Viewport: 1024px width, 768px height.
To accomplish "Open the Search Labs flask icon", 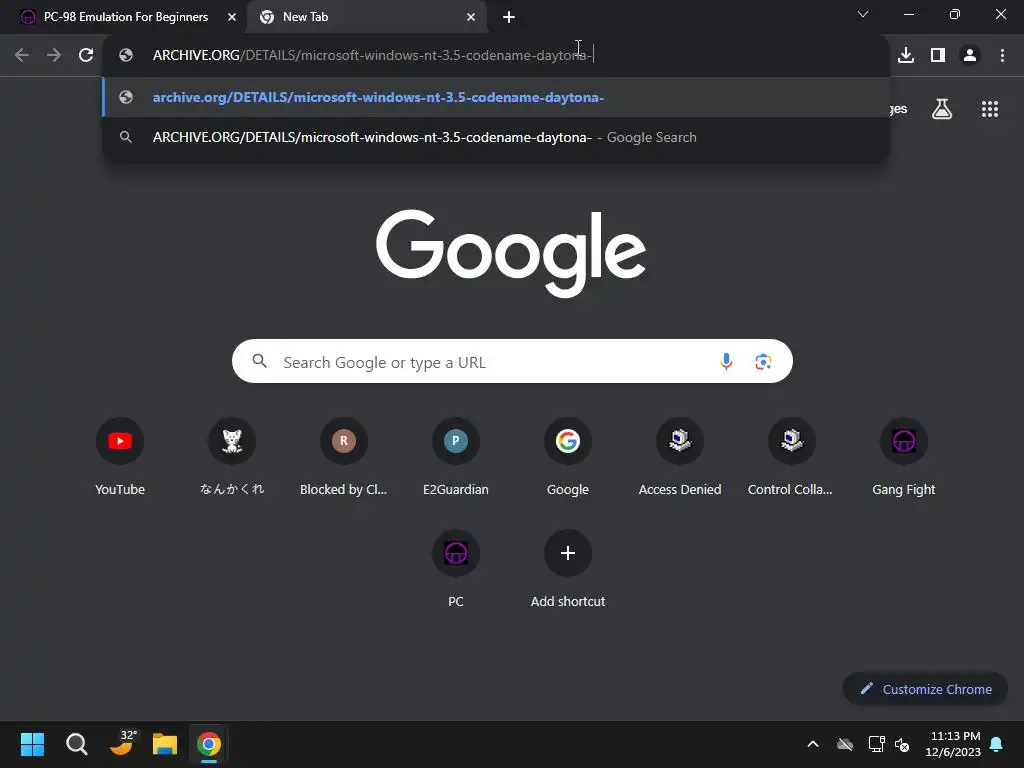I will click(942, 109).
